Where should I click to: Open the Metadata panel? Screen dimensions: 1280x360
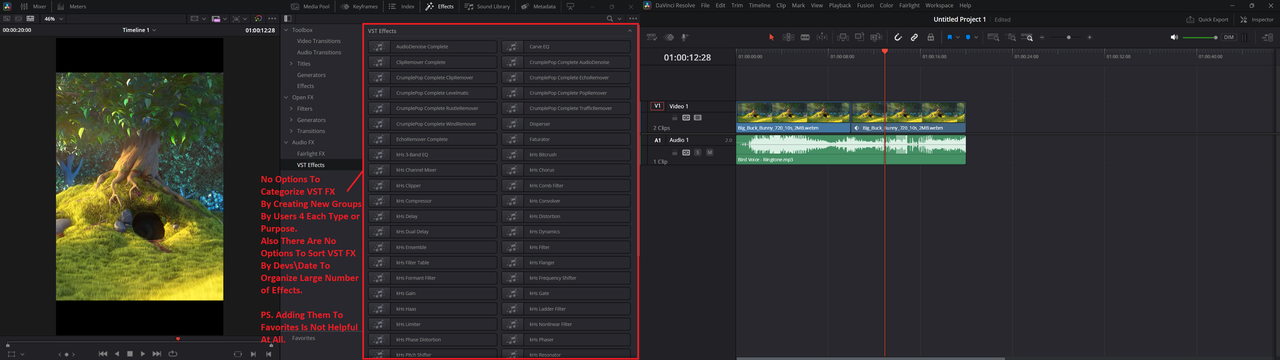click(538, 6)
